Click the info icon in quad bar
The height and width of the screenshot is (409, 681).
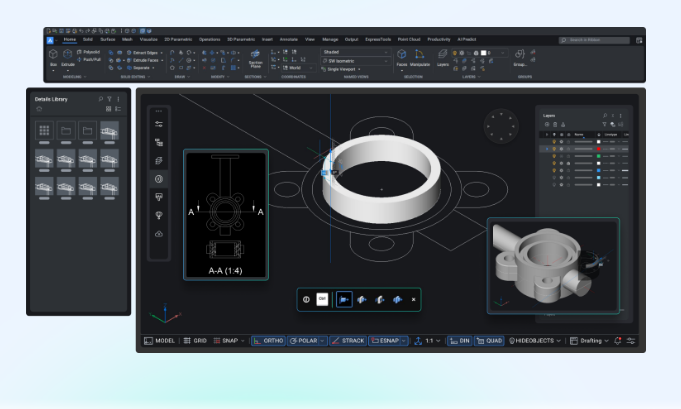click(x=306, y=300)
